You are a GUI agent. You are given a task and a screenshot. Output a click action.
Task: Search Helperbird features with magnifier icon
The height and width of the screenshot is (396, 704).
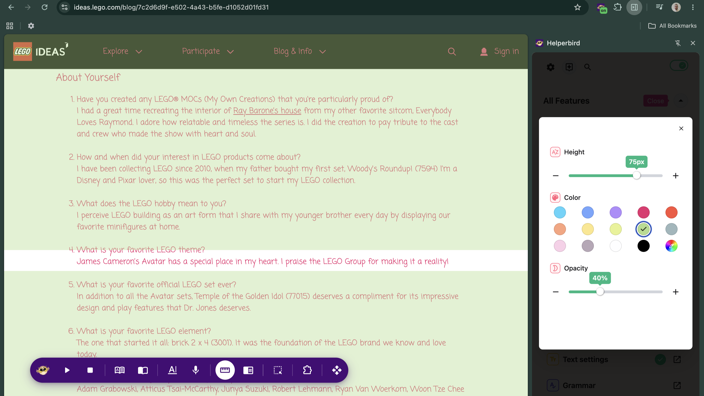(587, 67)
